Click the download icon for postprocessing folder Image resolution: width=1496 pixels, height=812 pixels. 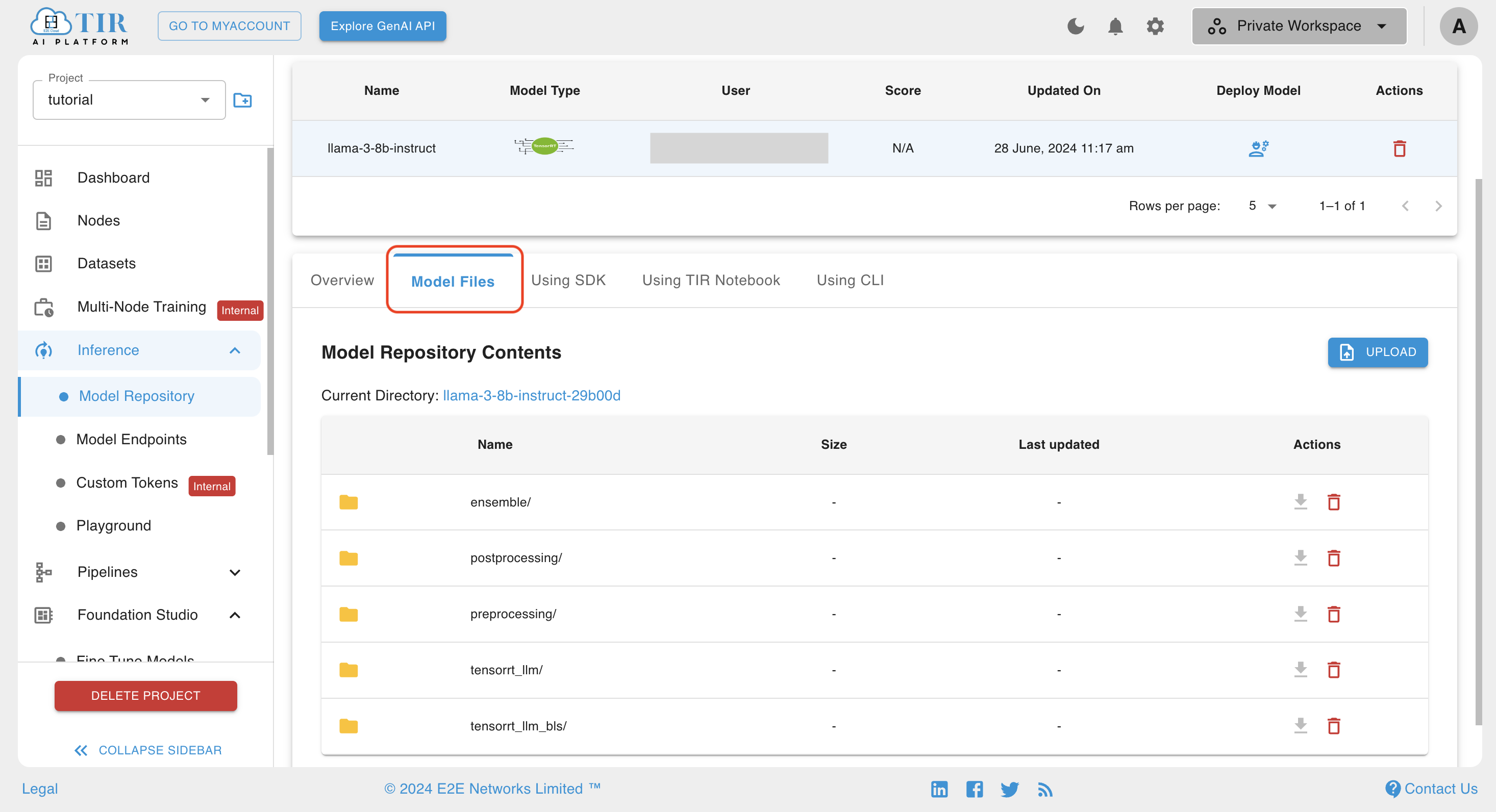(x=1299, y=557)
